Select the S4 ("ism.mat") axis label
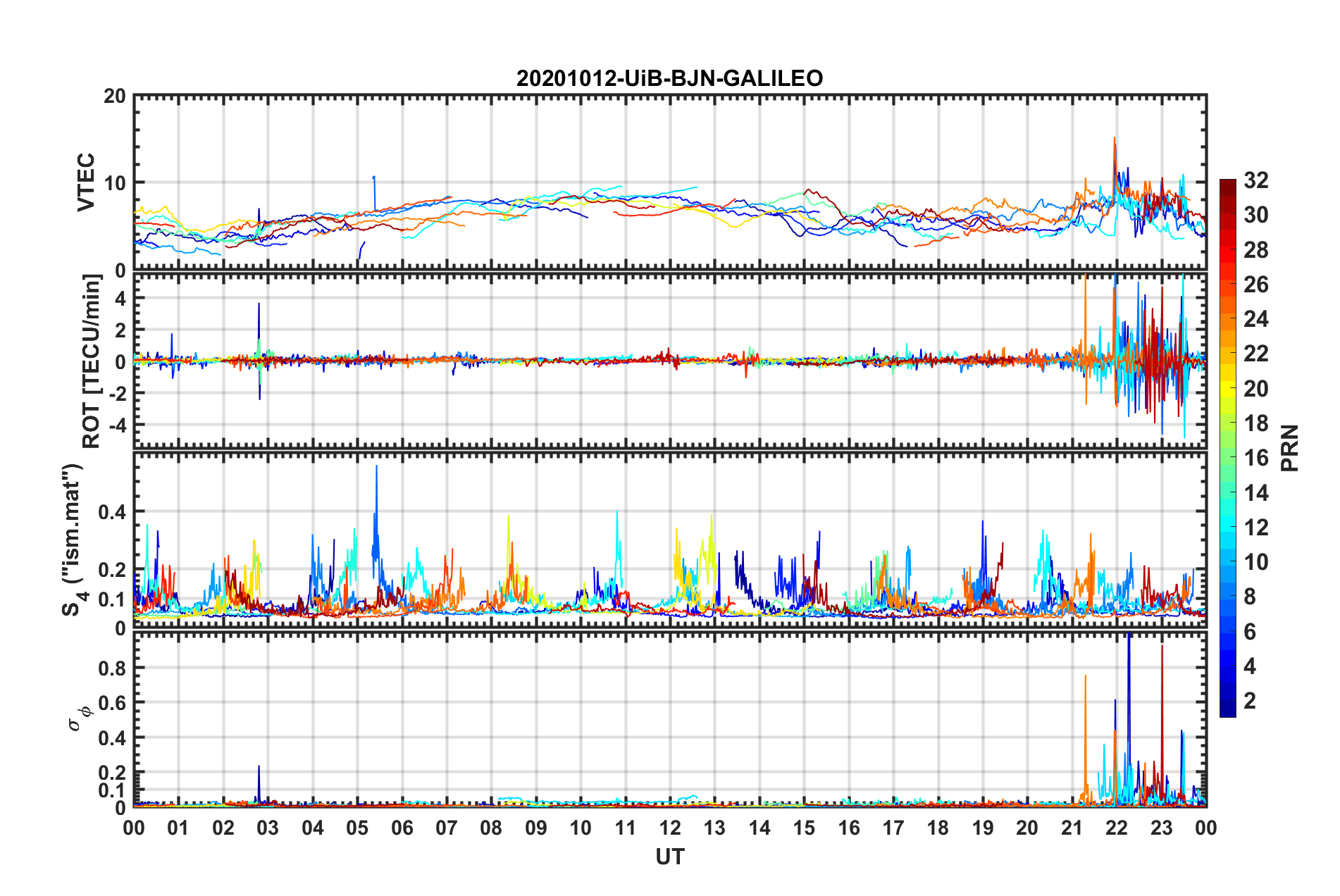This screenshot has height=896, width=1340. coord(73,540)
